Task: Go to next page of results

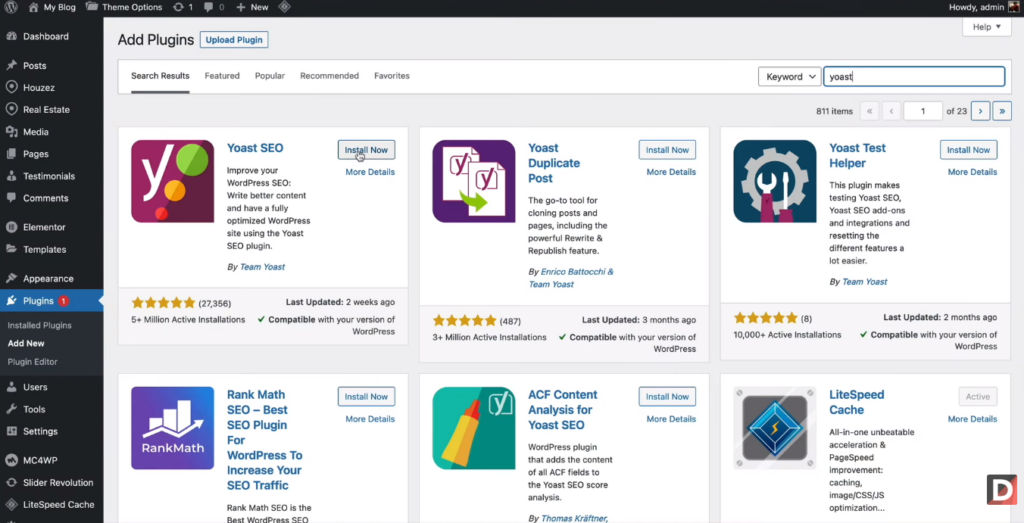Action: 980,111
